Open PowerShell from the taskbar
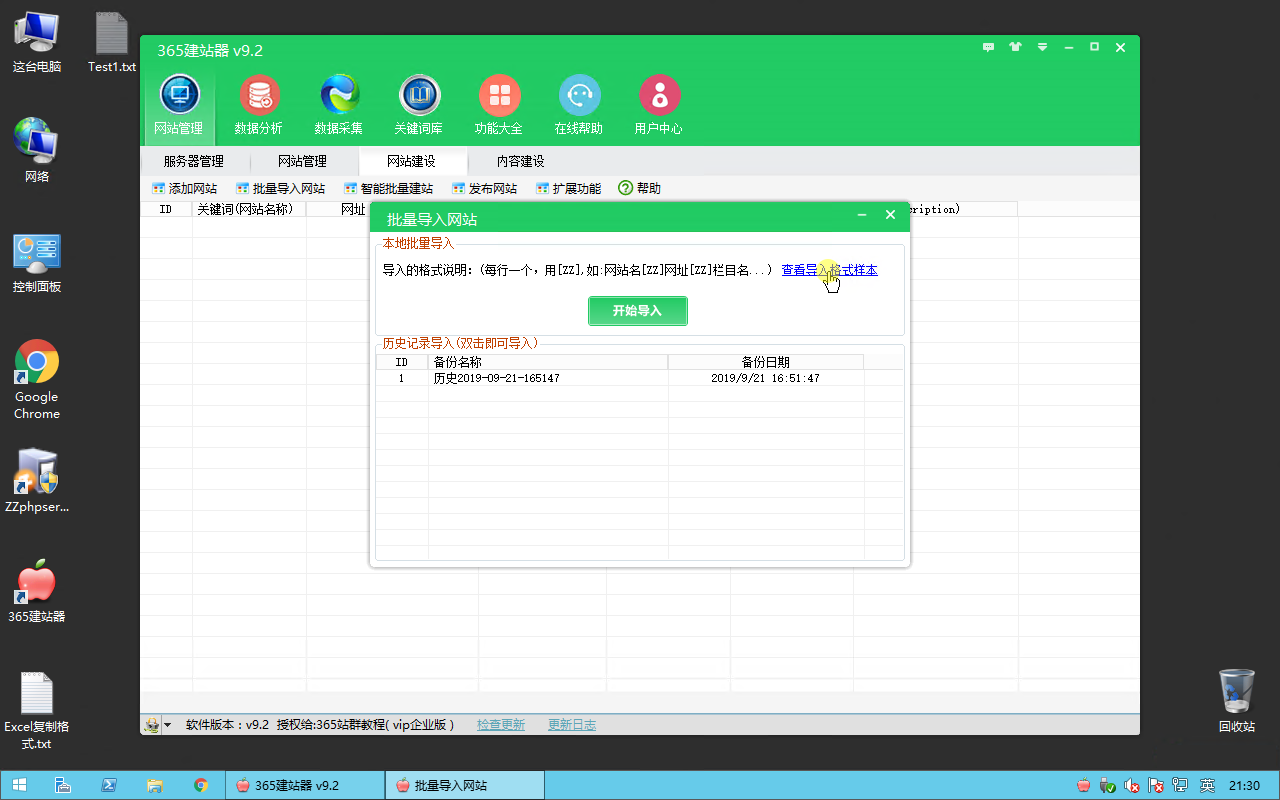This screenshot has width=1280, height=800. [x=108, y=785]
